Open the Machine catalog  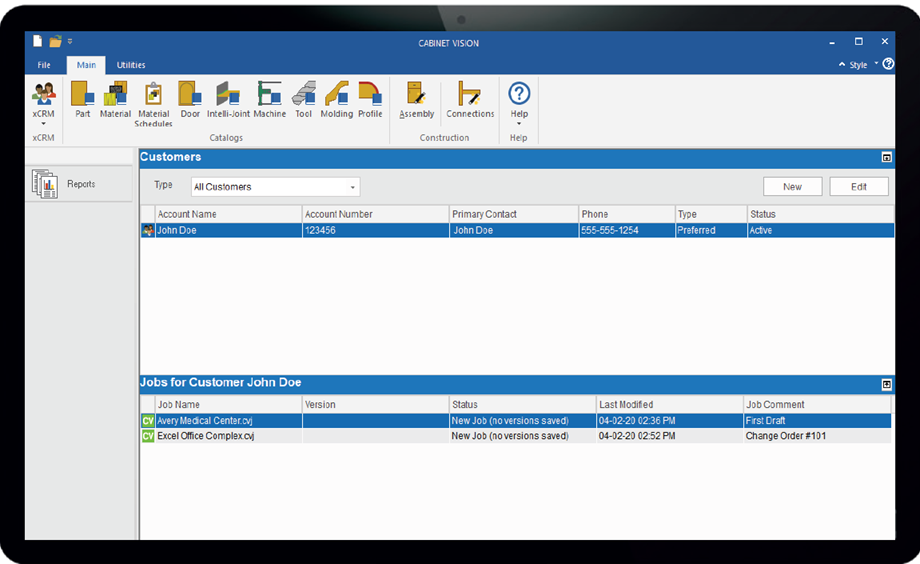(x=269, y=100)
